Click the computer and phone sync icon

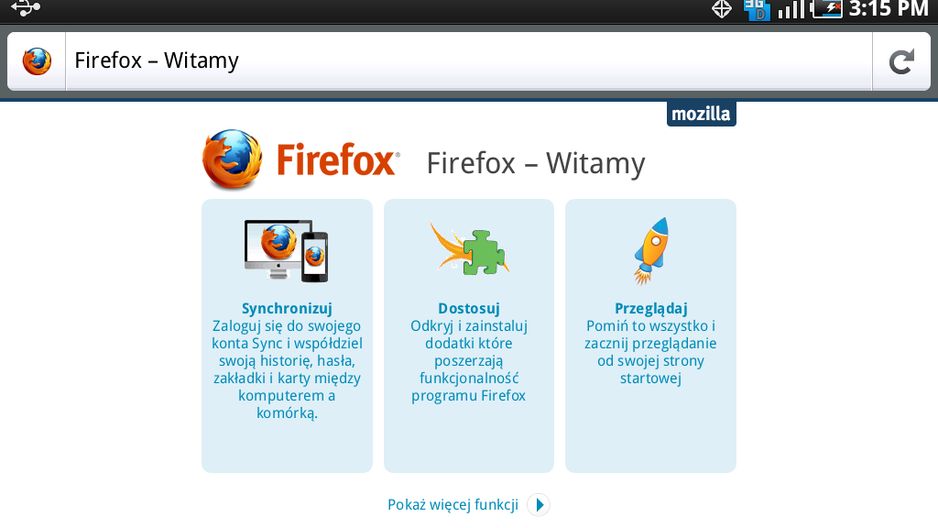(x=286, y=251)
